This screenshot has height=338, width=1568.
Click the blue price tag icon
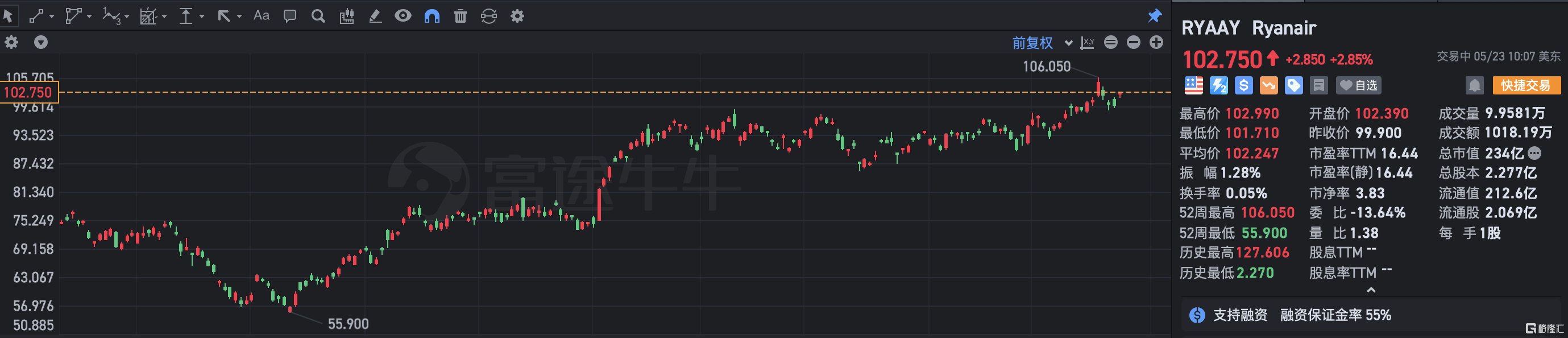point(1293,85)
